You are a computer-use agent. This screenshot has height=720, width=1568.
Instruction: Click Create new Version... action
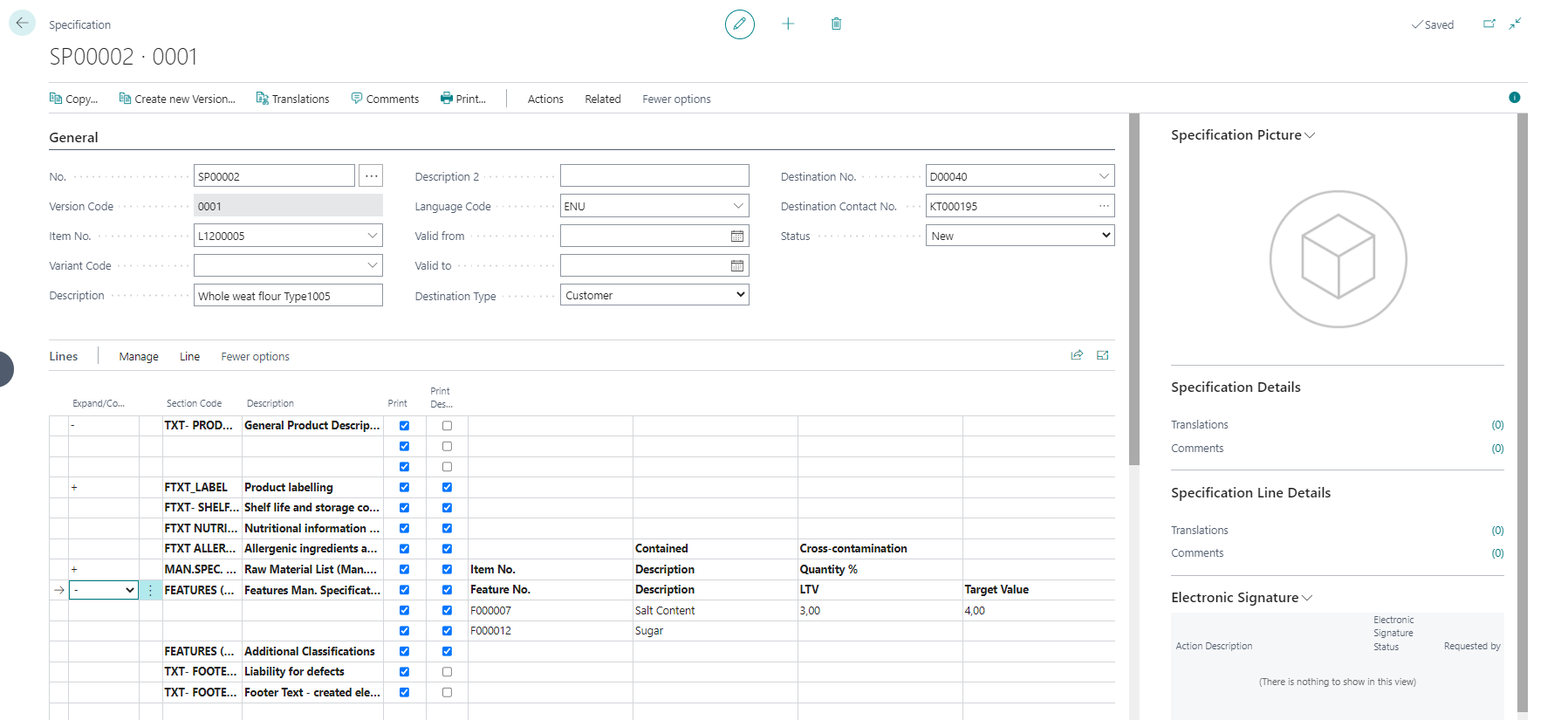click(x=177, y=99)
